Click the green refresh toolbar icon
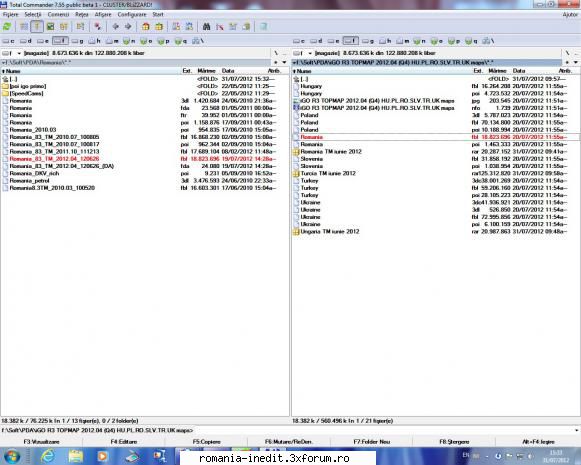Viewport: 581px width, 465px height. [7, 27]
